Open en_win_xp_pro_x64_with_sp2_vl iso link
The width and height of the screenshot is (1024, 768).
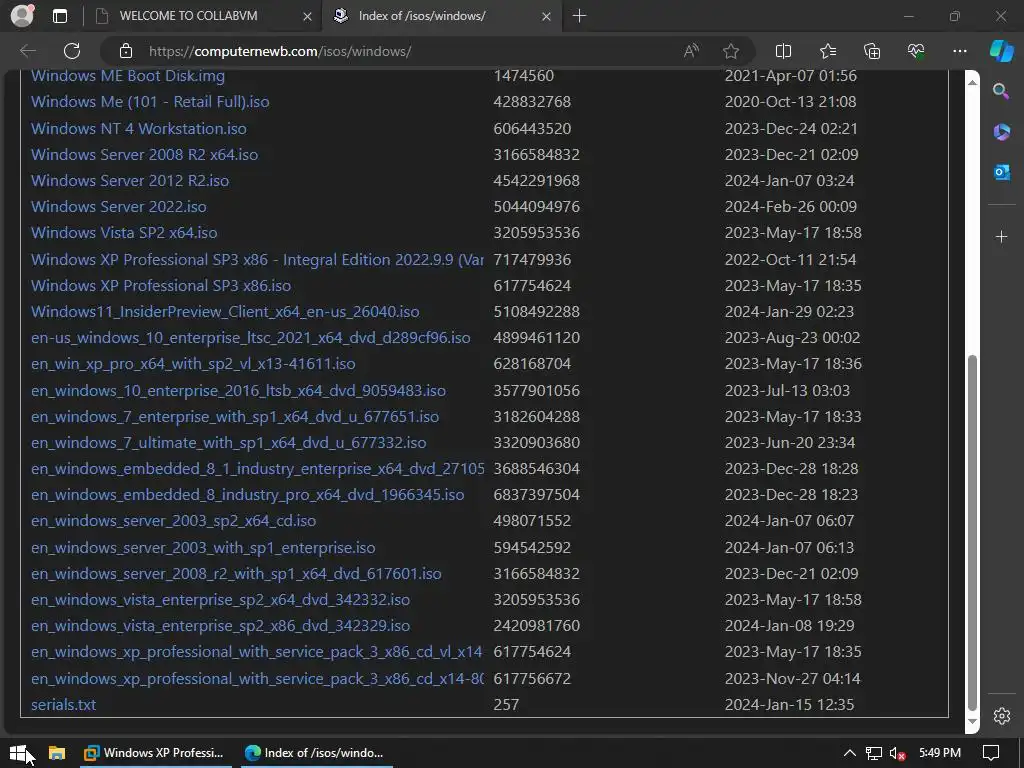point(193,364)
